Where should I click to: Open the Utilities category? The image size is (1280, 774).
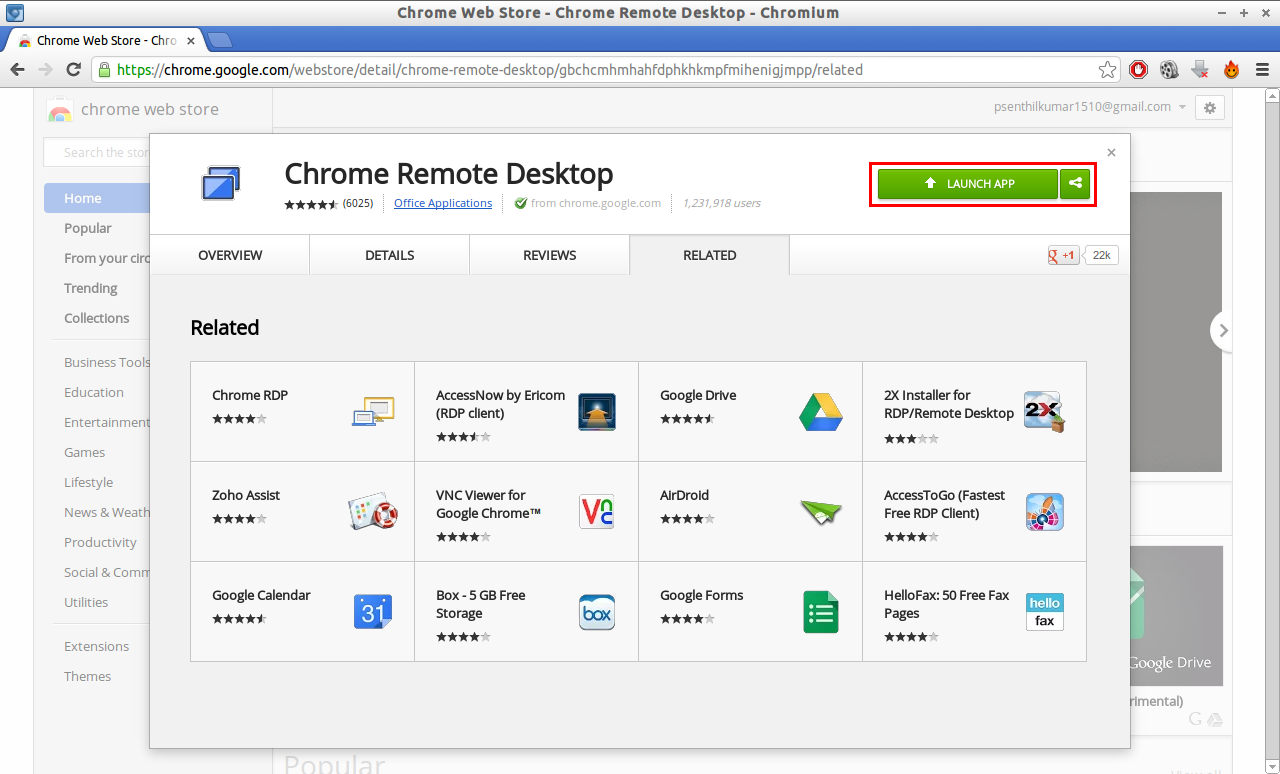86,602
